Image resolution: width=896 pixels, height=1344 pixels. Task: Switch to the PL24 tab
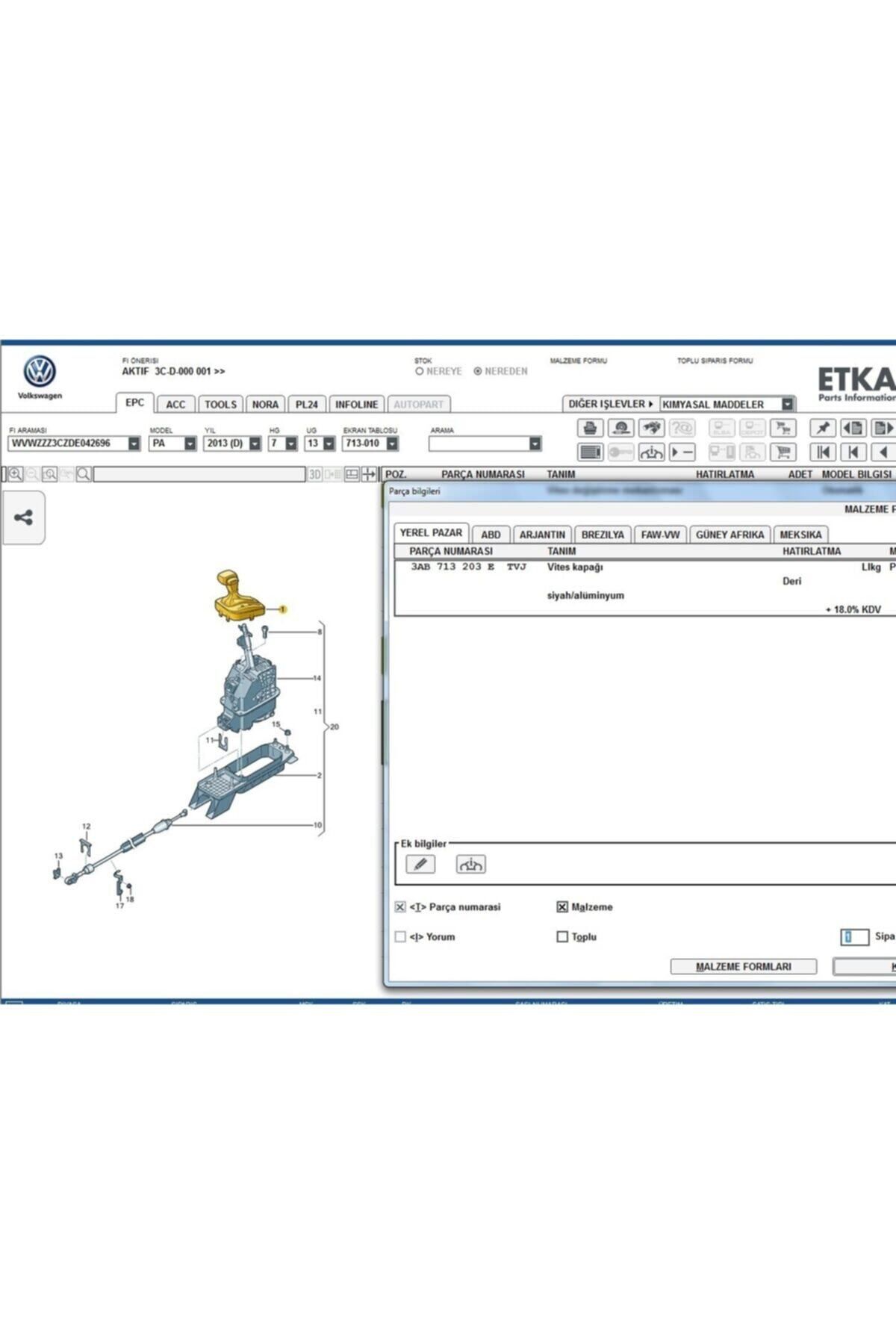pos(306,404)
